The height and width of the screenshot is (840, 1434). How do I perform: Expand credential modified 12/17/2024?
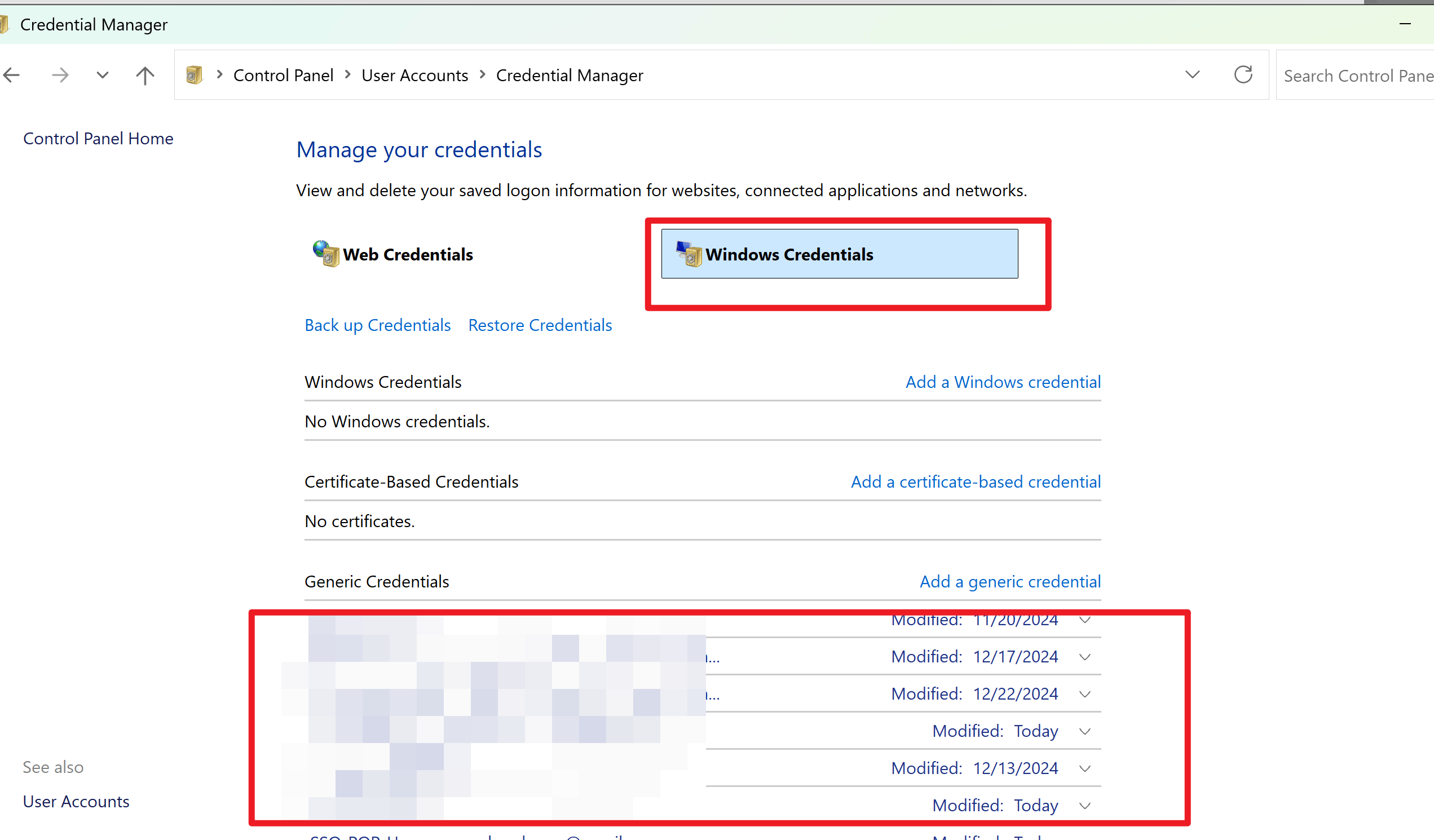pyautogui.click(x=1084, y=657)
